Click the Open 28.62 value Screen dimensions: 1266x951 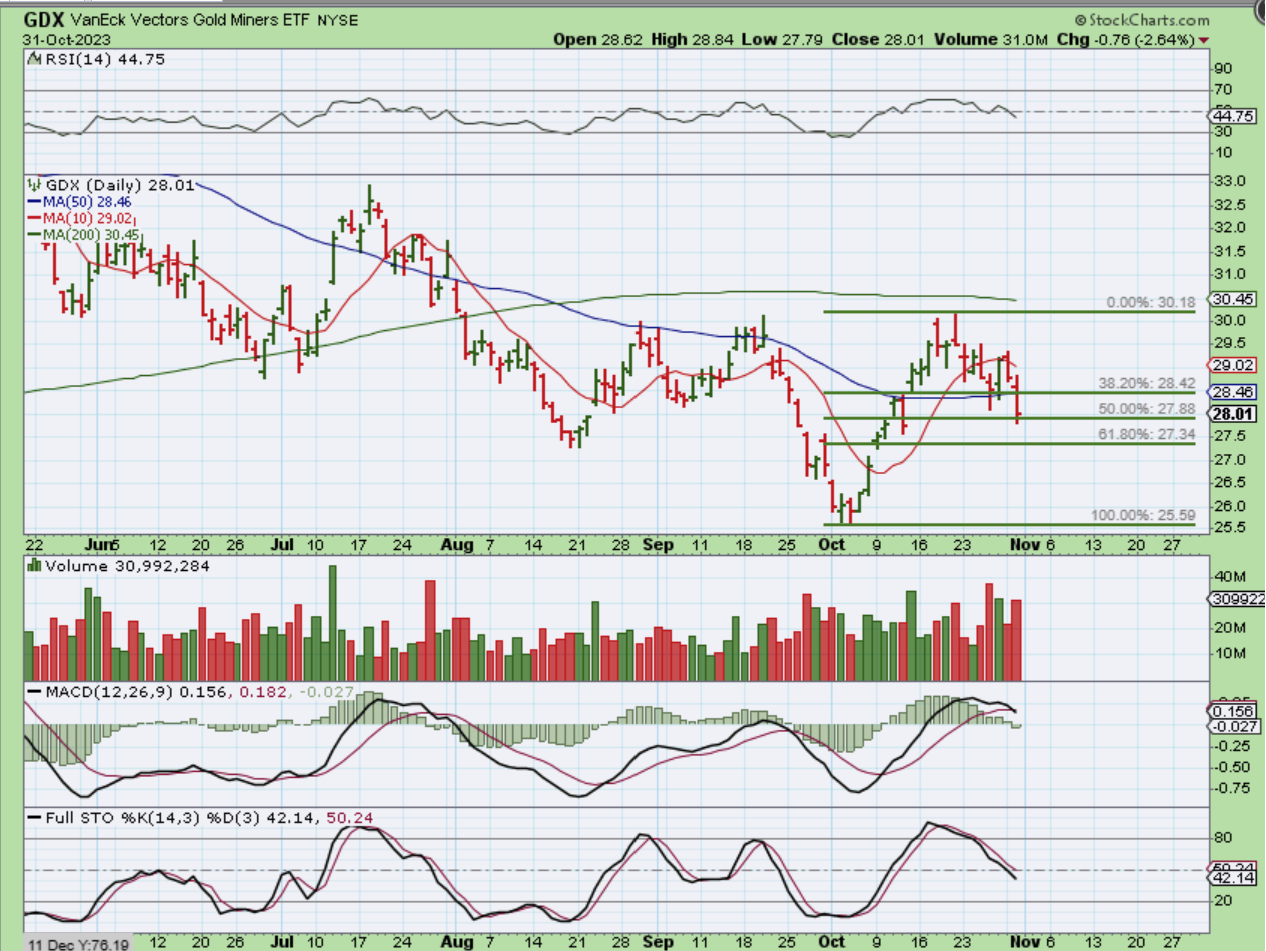pyautogui.click(x=599, y=40)
